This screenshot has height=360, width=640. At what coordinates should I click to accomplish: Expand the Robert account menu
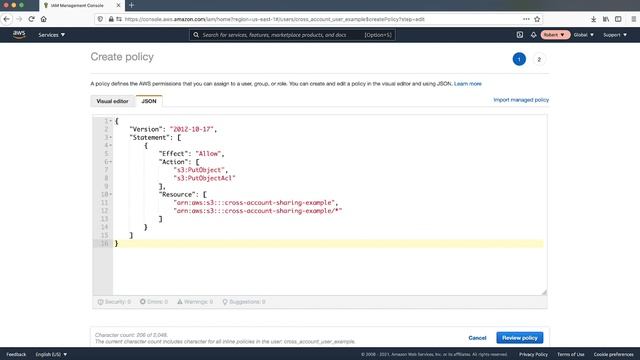(554, 35)
